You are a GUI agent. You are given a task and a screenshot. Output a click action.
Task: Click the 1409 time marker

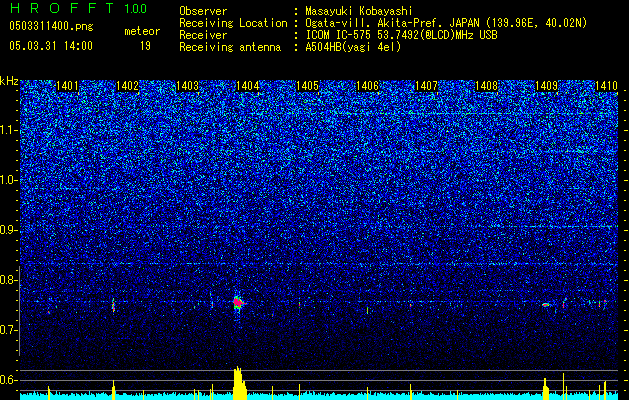pos(546,86)
